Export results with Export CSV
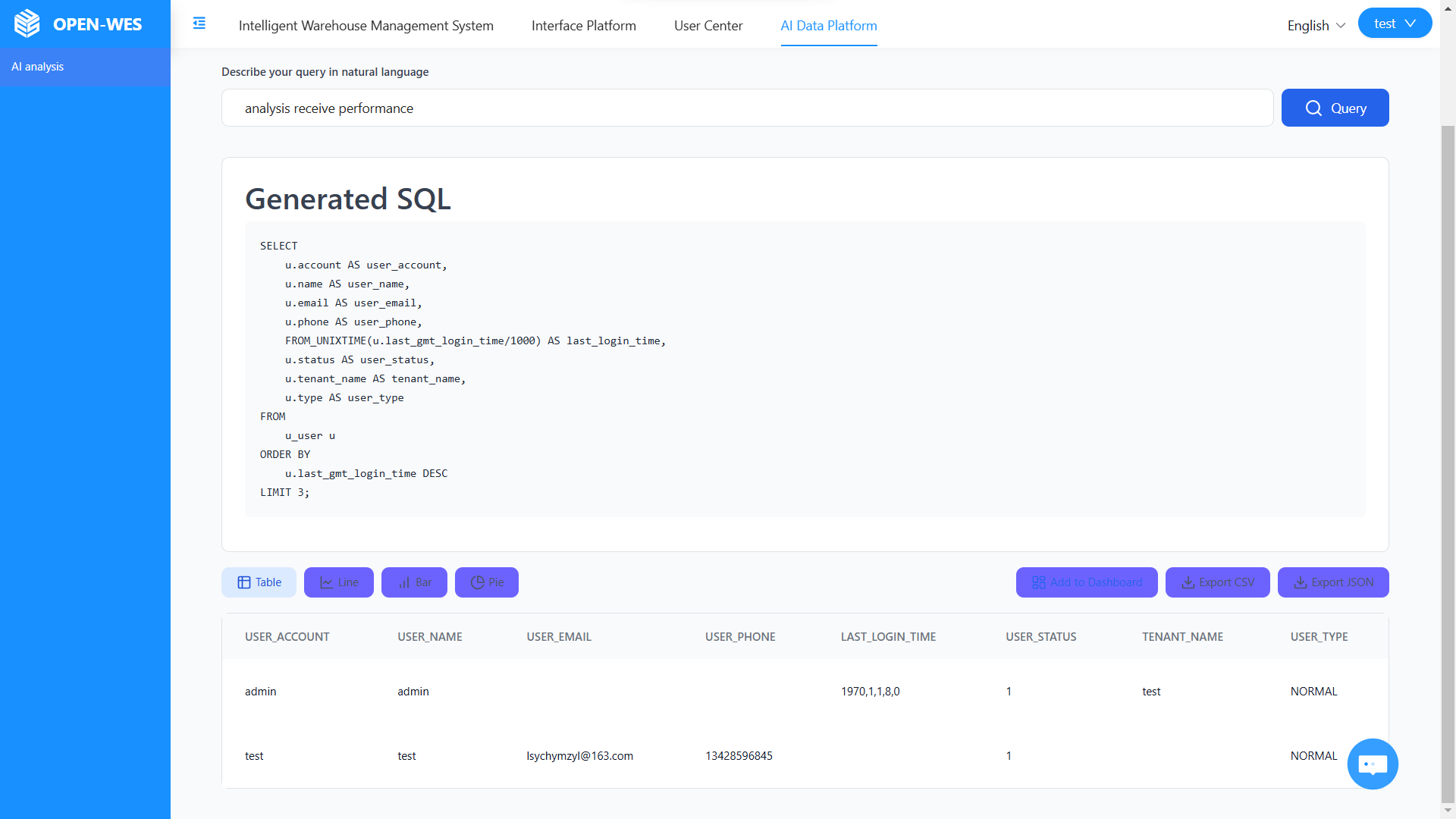 point(1218,582)
